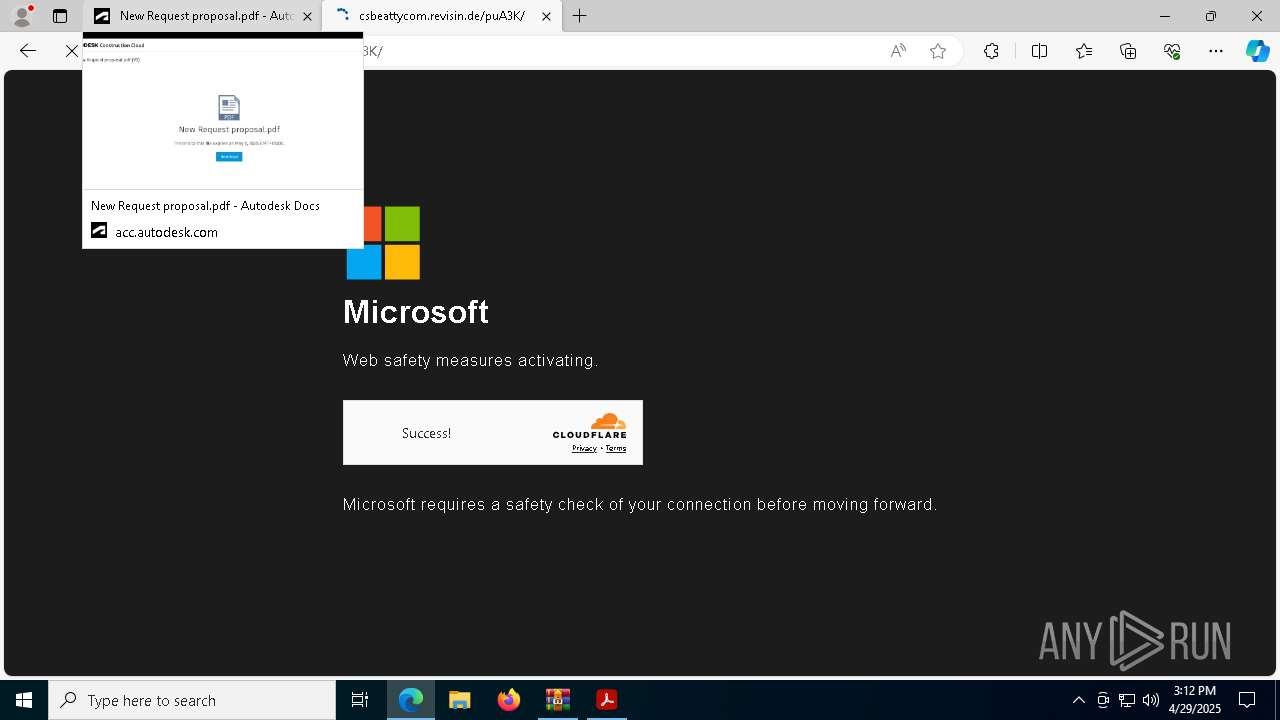Activate Read aloud icon

[898, 51]
